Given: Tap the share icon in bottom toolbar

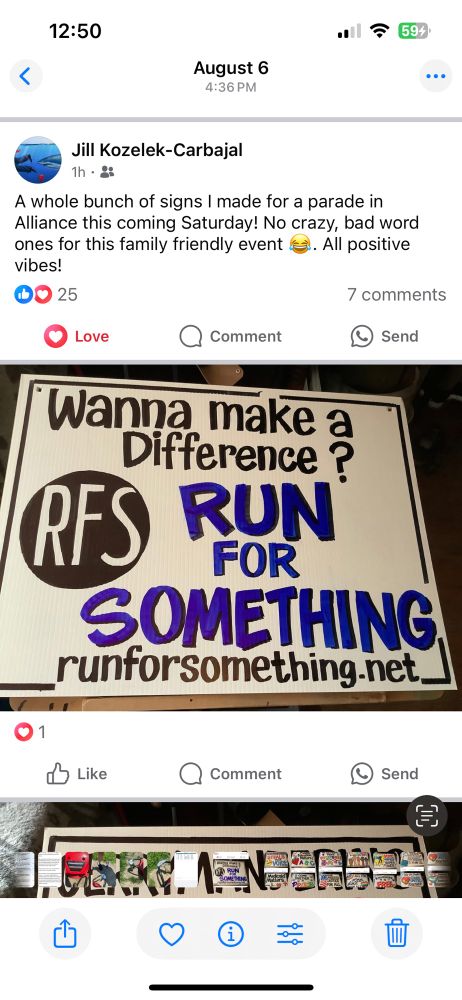Looking at the screenshot, I should click(64, 934).
